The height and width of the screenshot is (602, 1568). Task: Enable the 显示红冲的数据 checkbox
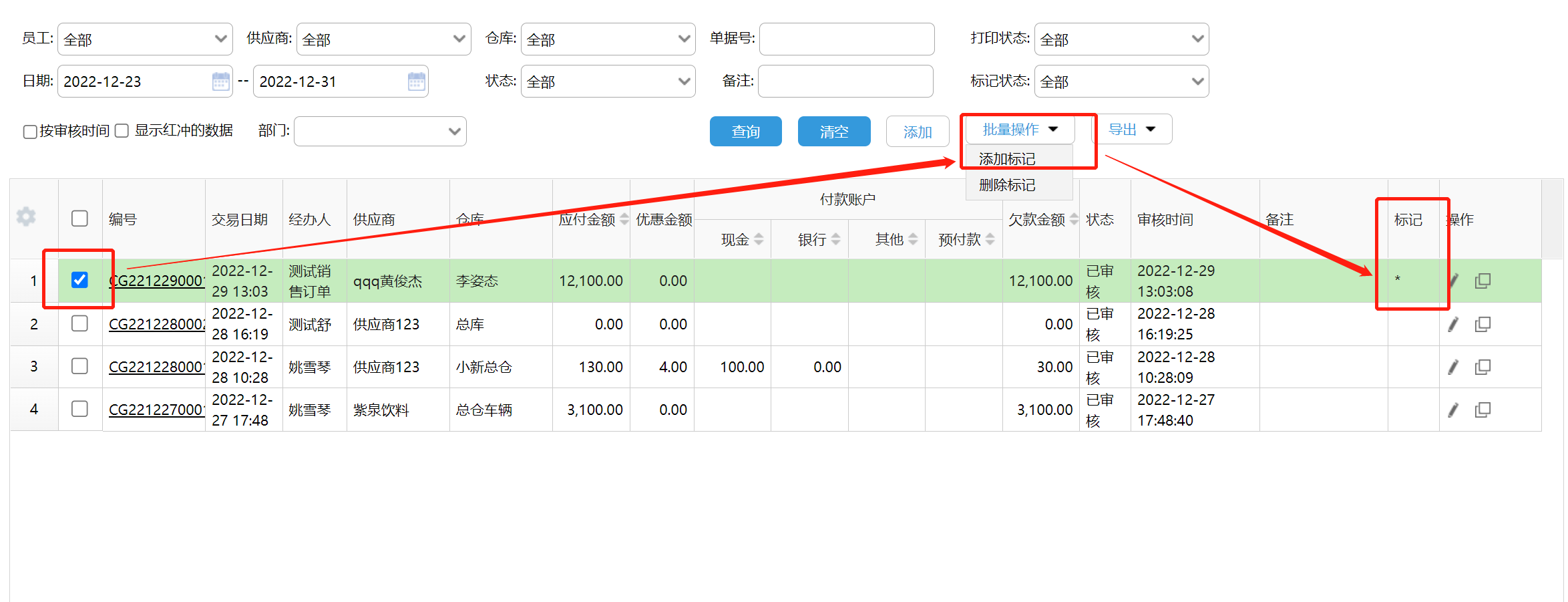pos(122,131)
